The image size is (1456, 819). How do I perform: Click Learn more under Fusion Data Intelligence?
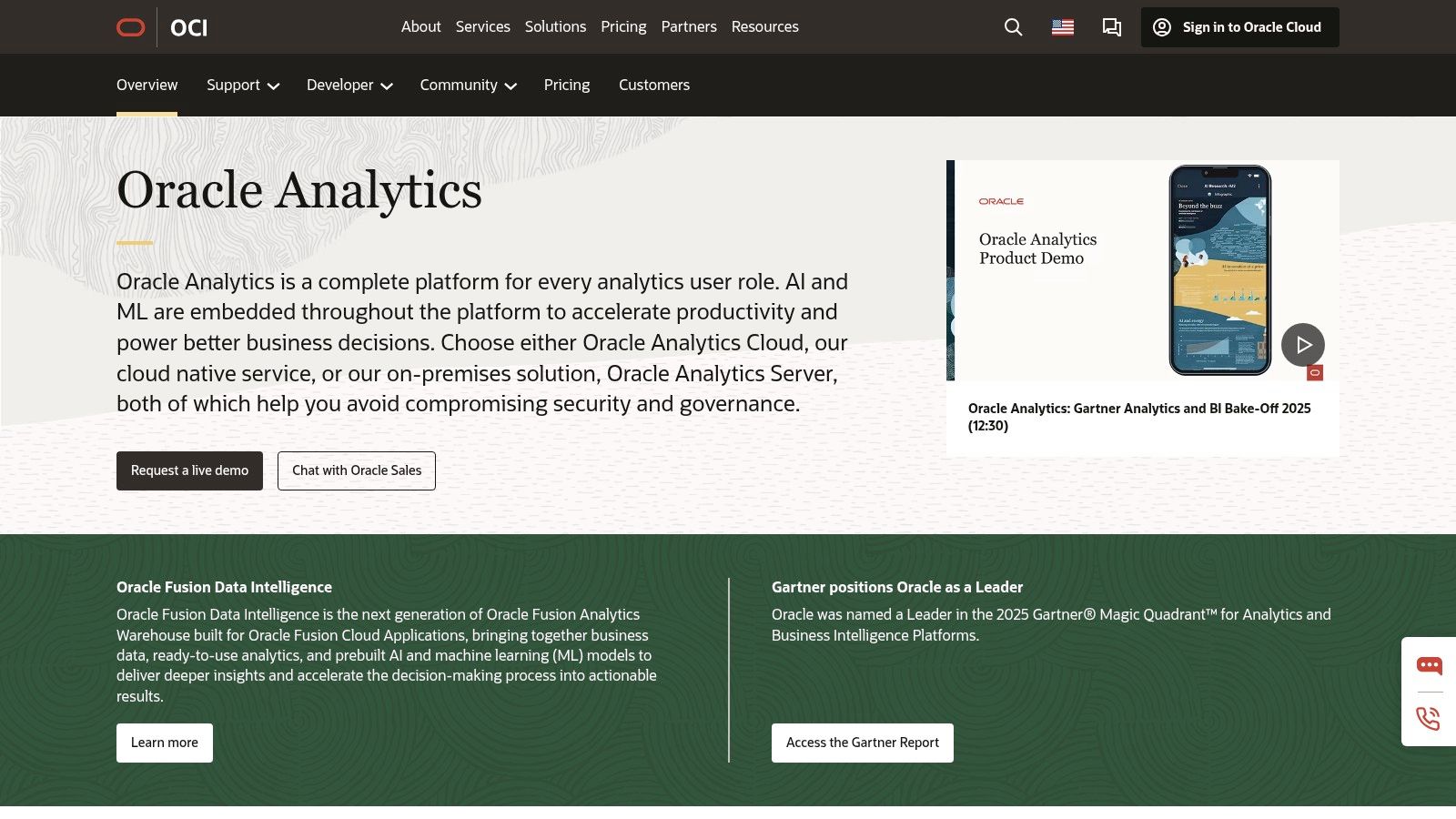(165, 743)
